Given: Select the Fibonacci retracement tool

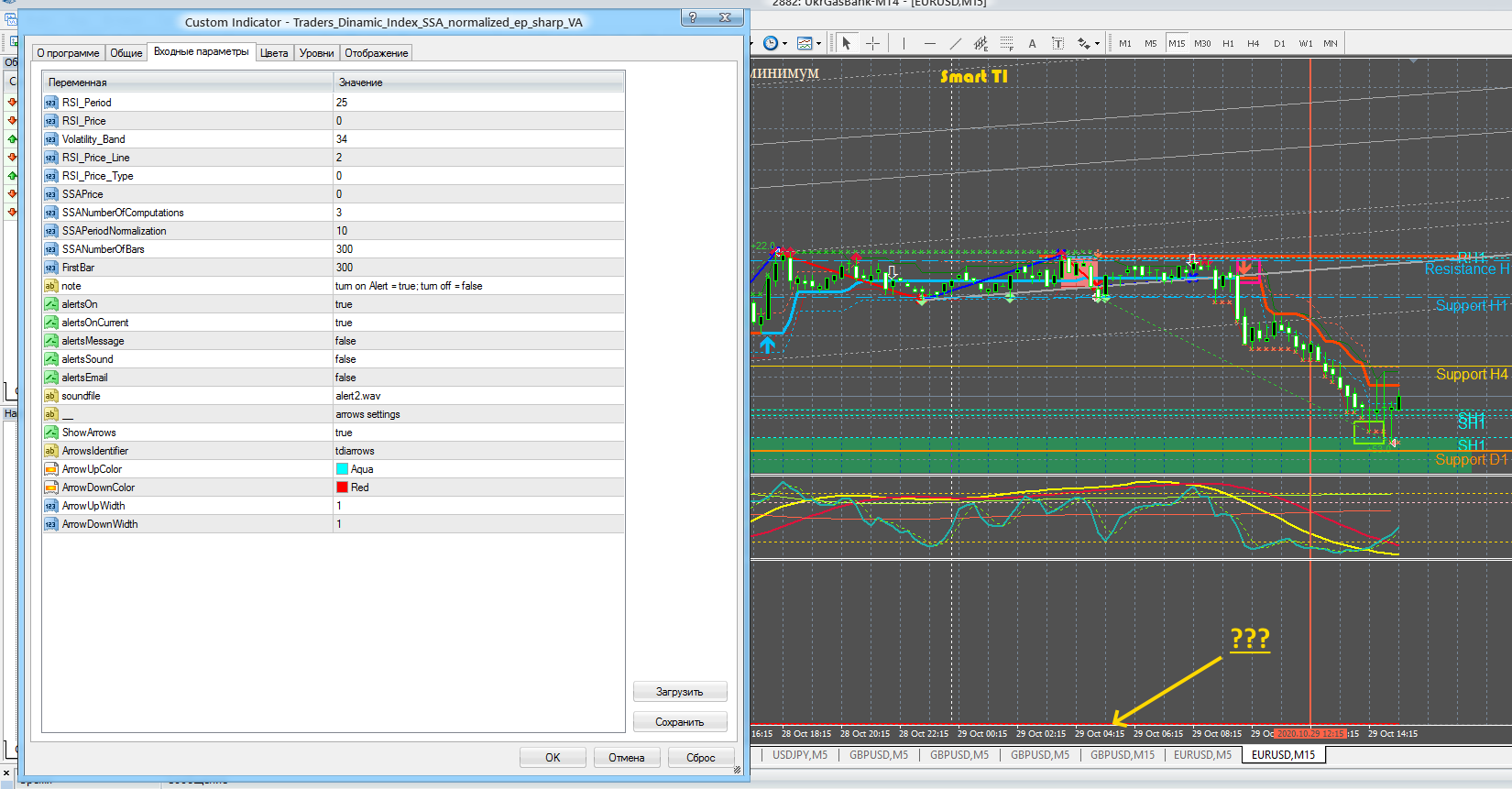Looking at the screenshot, I should tap(1006, 43).
